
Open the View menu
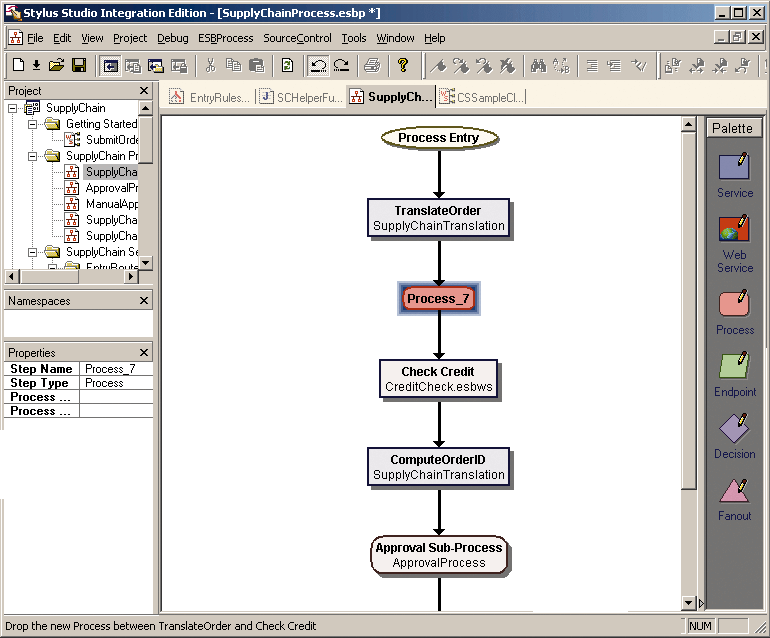92,38
